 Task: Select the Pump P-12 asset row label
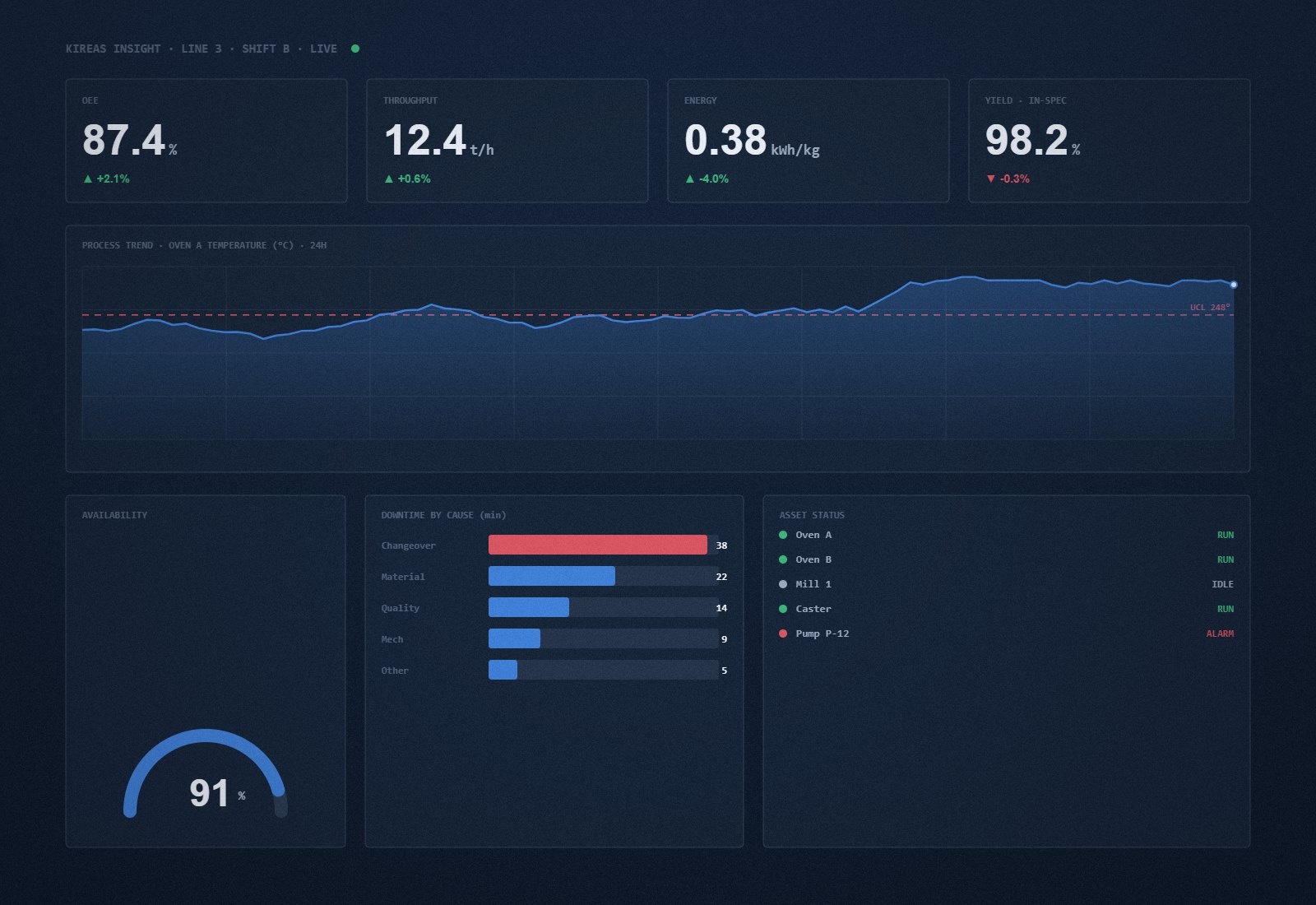822,633
